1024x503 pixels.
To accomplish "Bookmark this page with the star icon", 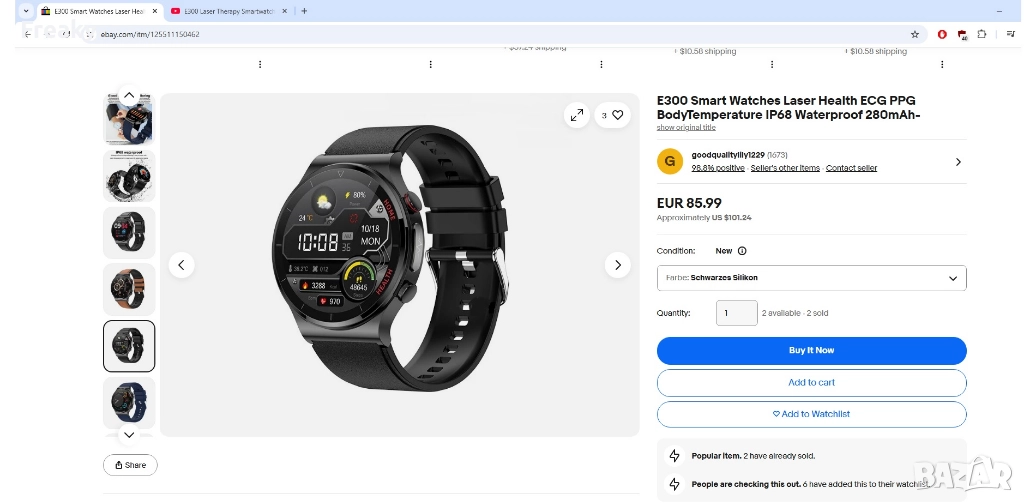I will [x=915, y=35].
